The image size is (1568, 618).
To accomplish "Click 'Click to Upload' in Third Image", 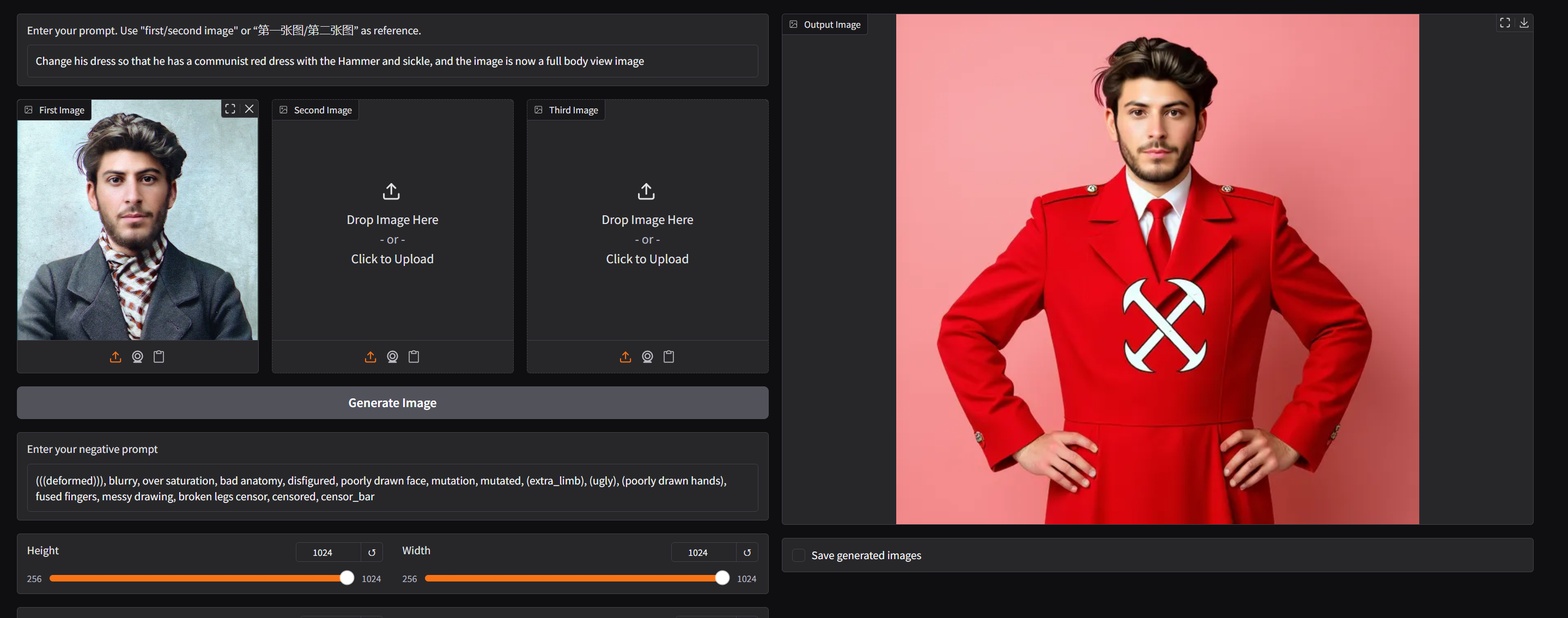I will pyautogui.click(x=648, y=259).
